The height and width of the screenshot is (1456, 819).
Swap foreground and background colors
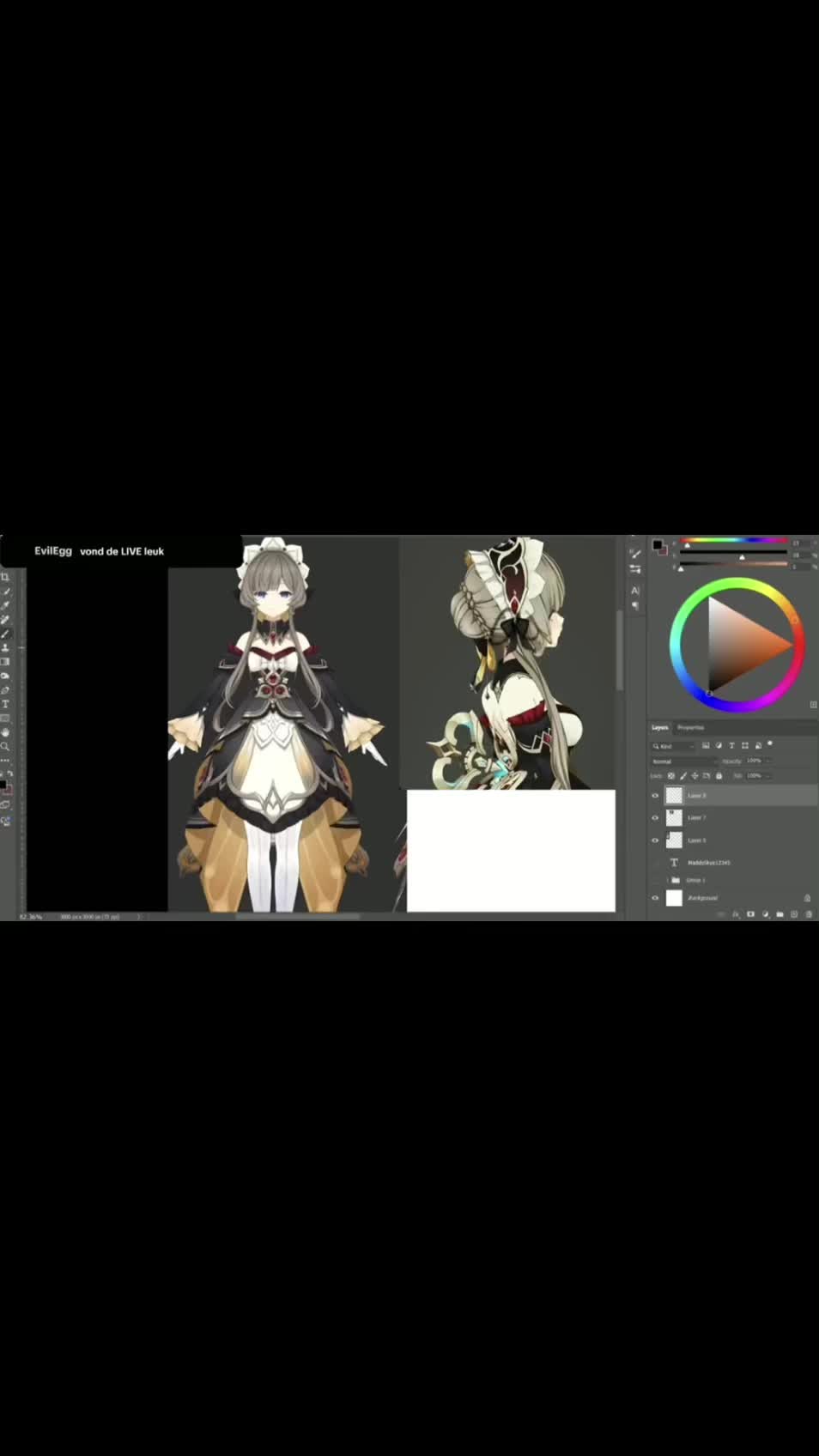[9, 773]
